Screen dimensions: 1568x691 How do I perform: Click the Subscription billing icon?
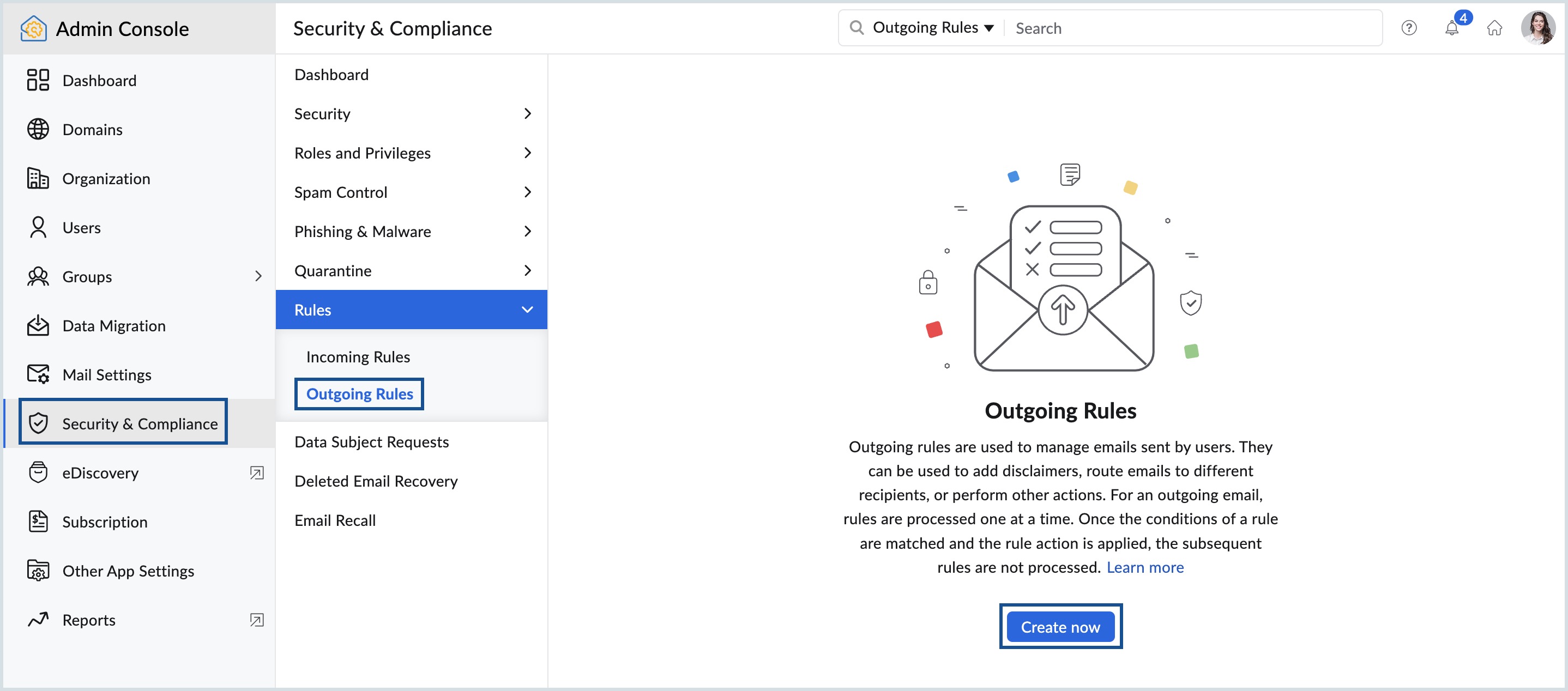37,522
